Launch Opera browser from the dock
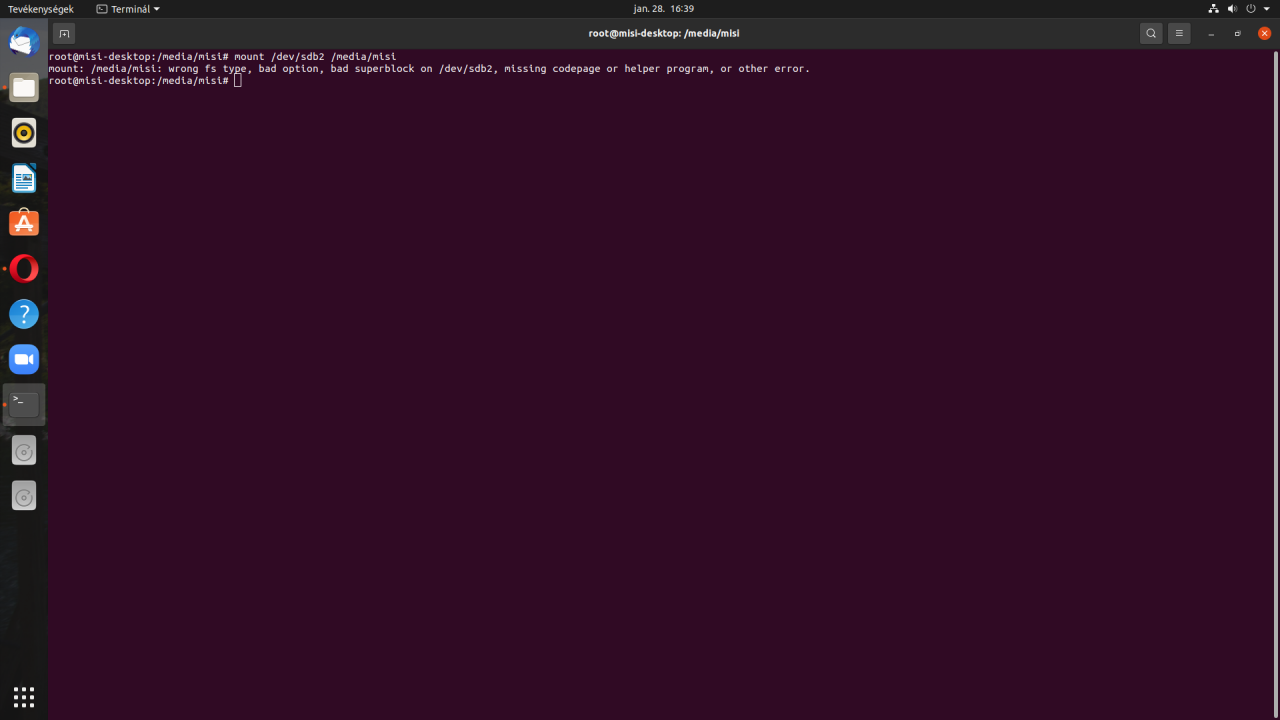 pyautogui.click(x=24, y=269)
